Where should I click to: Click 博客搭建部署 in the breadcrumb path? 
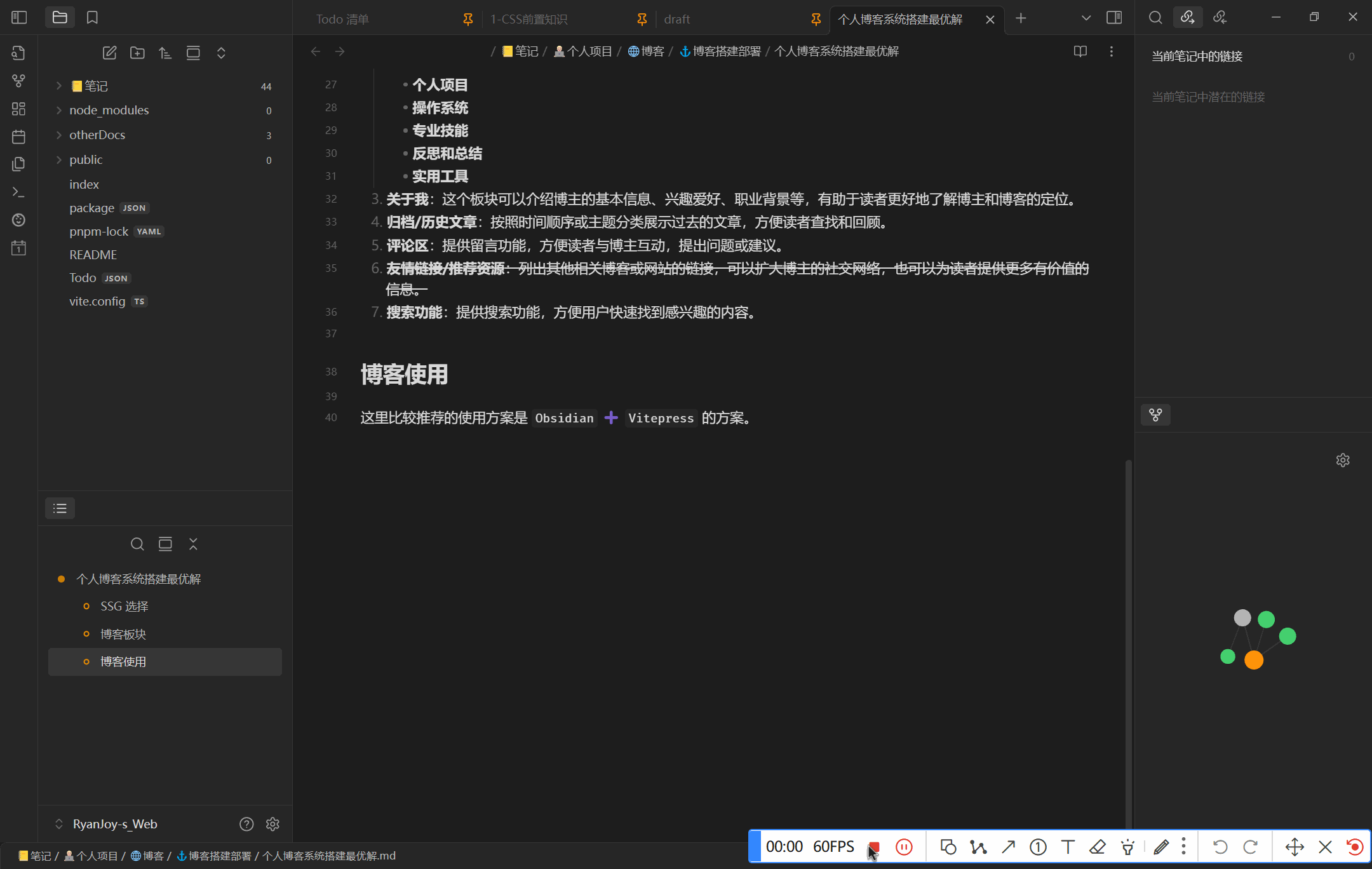click(726, 51)
